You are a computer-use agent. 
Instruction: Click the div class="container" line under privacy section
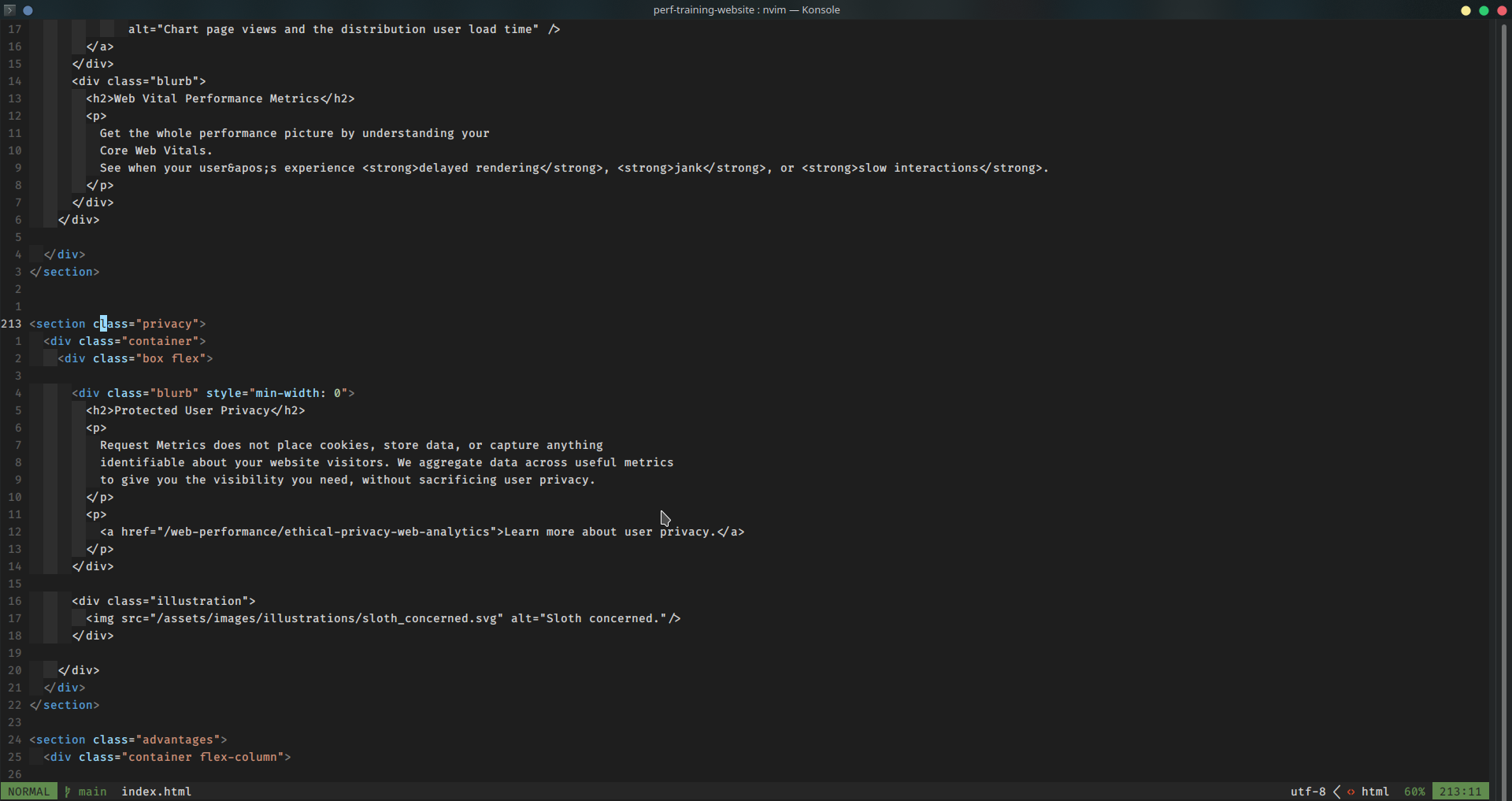click(124, 341)
